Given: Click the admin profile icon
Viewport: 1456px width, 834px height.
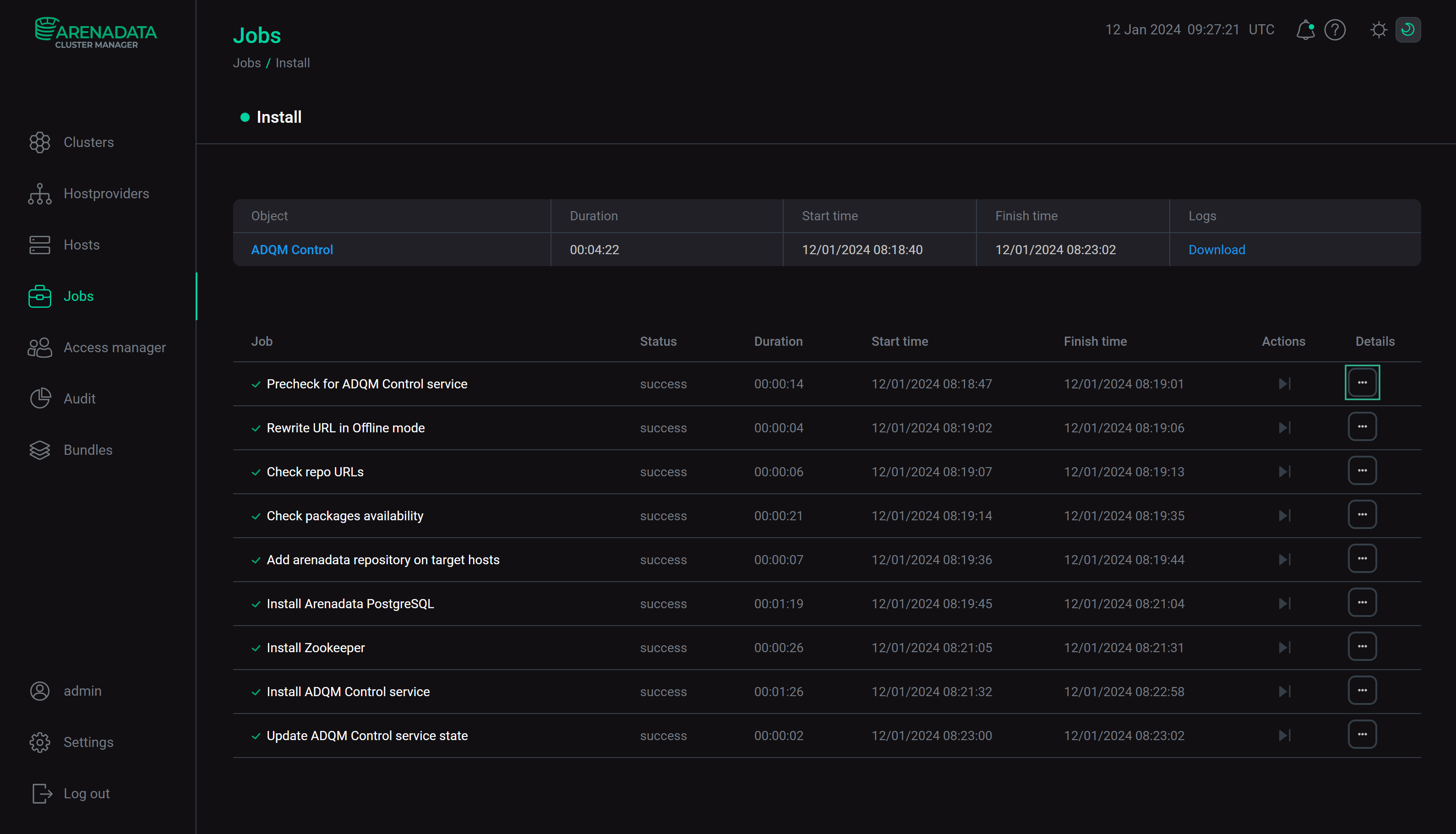Looking at the screenshot, I should point(39,691).
